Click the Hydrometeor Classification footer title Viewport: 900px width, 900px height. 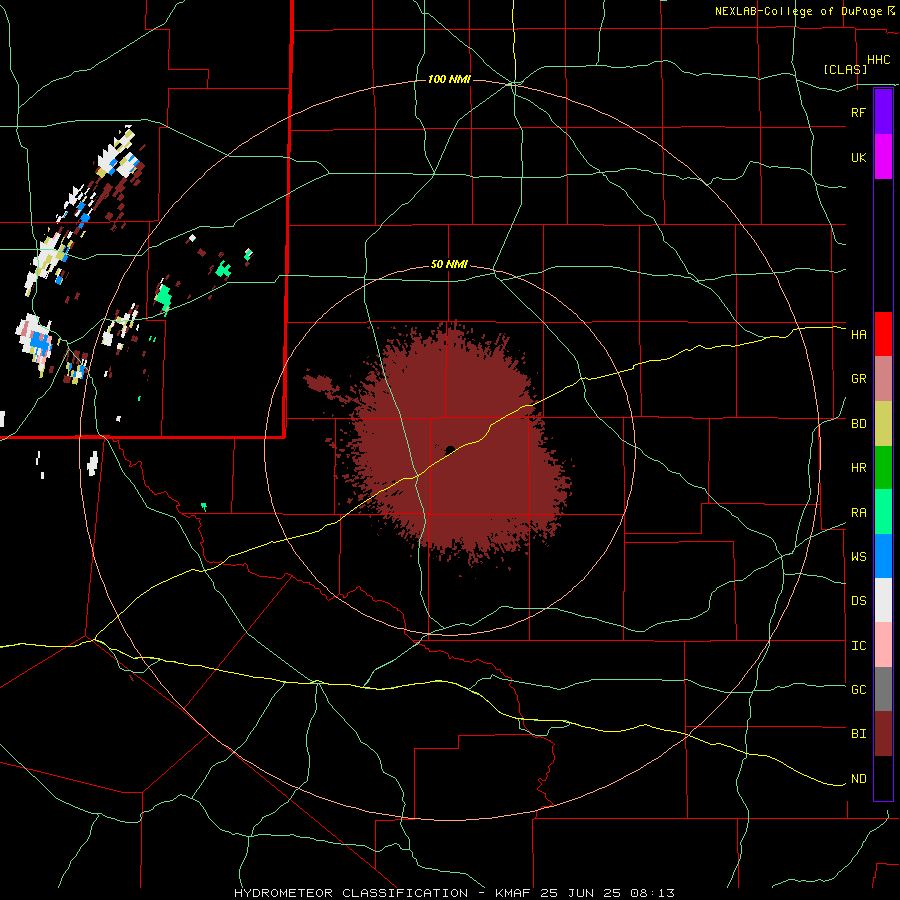(x=454, y=893)
